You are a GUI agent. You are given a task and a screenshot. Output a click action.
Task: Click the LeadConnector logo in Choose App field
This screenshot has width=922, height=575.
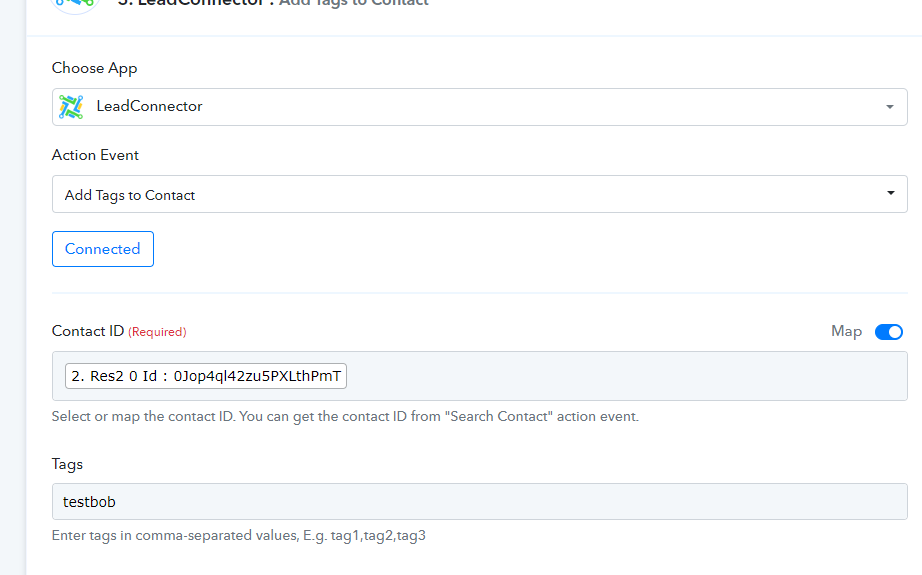71,107
